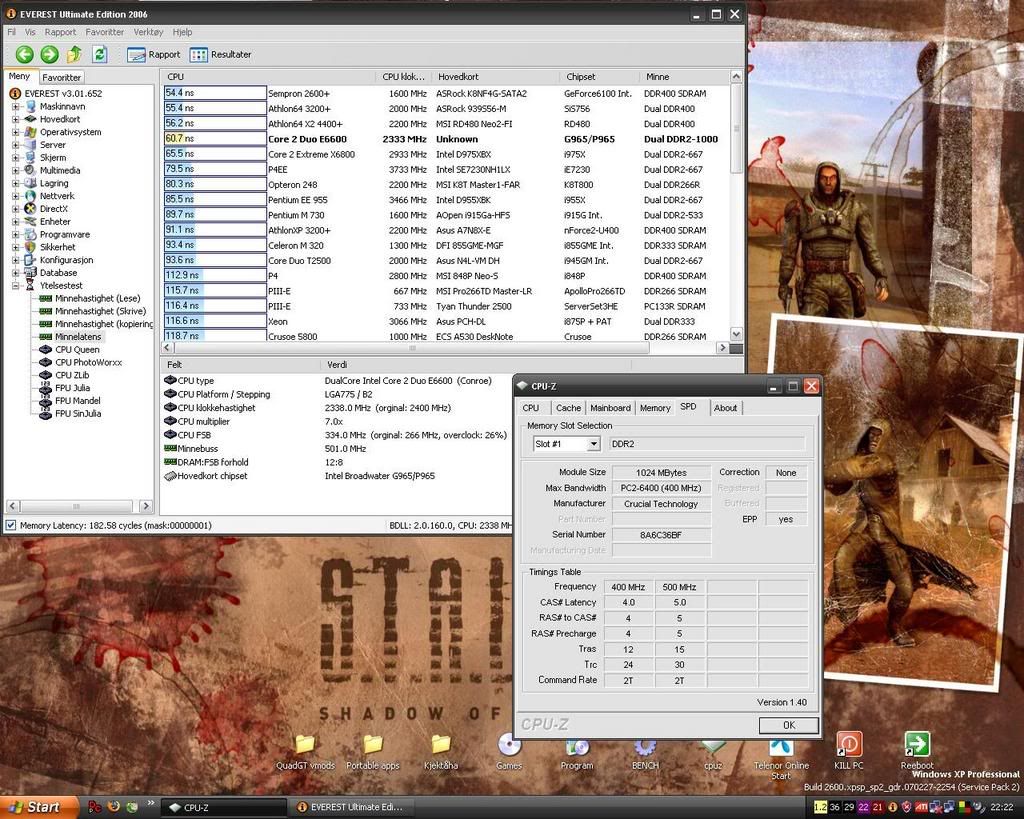
Task: Open the Rapport menu
Action: tap(60, 32)
